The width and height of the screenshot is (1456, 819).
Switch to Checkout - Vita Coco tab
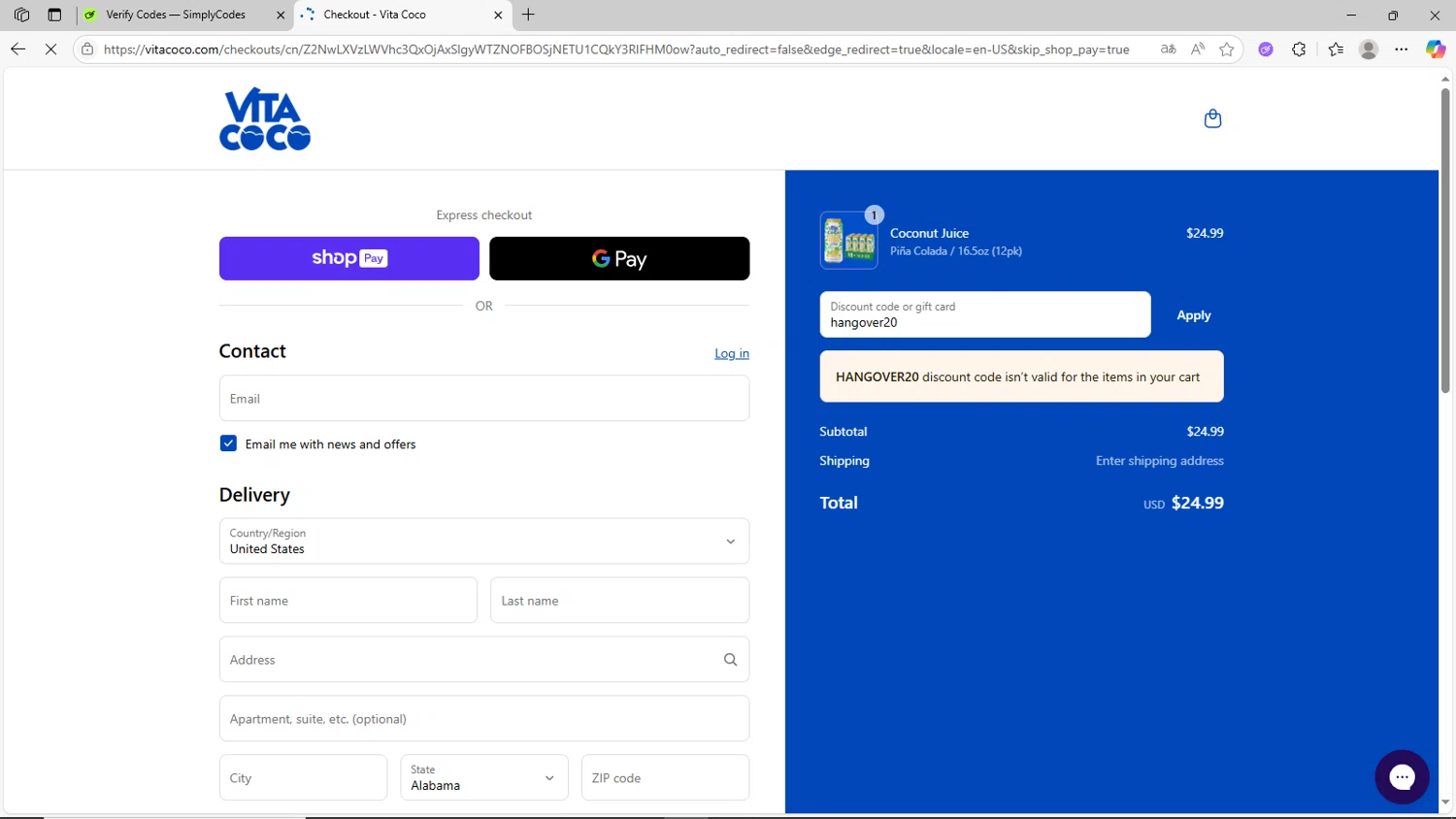pyautogui.click(x=403, y=15)
